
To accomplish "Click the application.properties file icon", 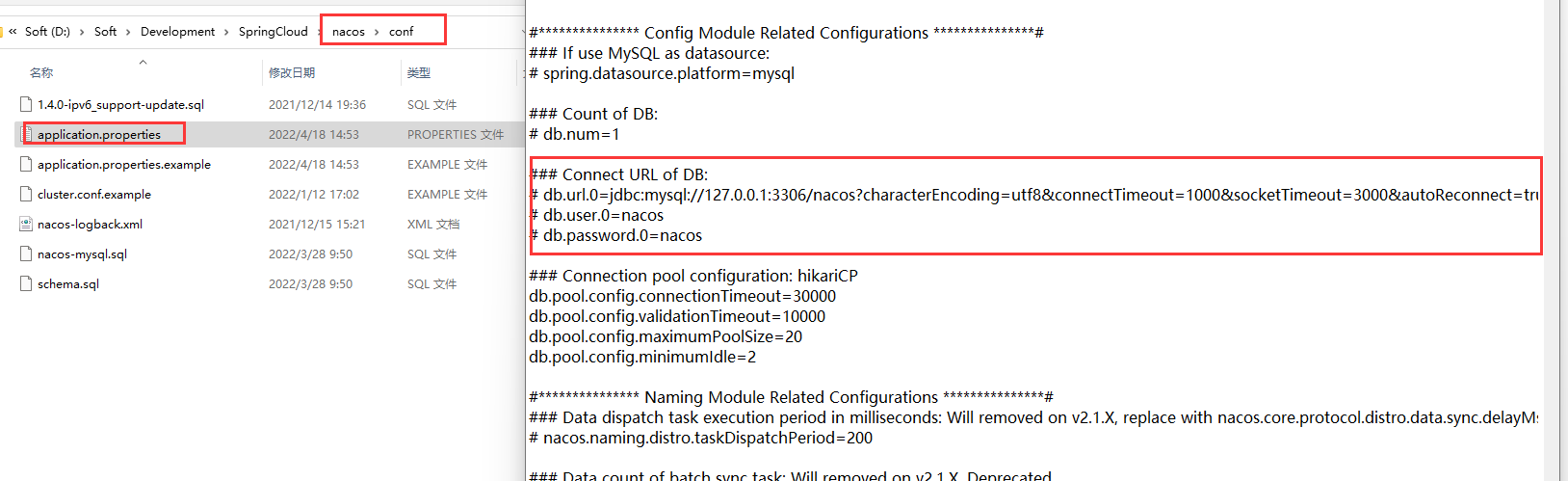I will click(x=26, y=134).
